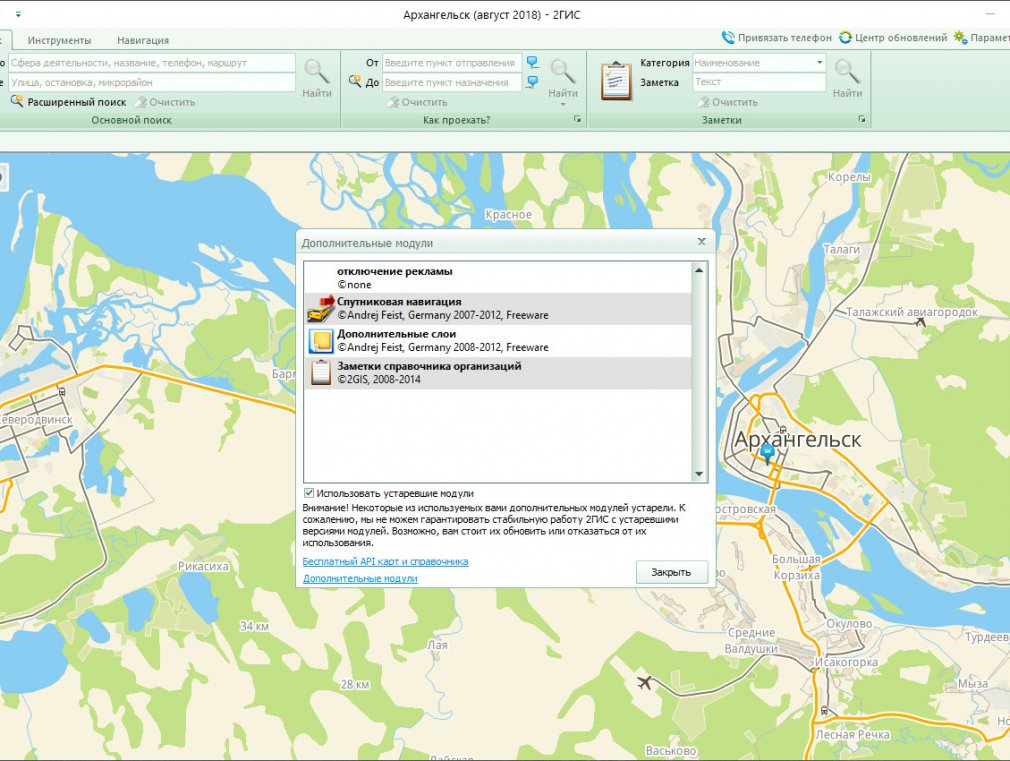
Task: Open the notes clipboard icon in Заметки group
Action: pos(616,81)
